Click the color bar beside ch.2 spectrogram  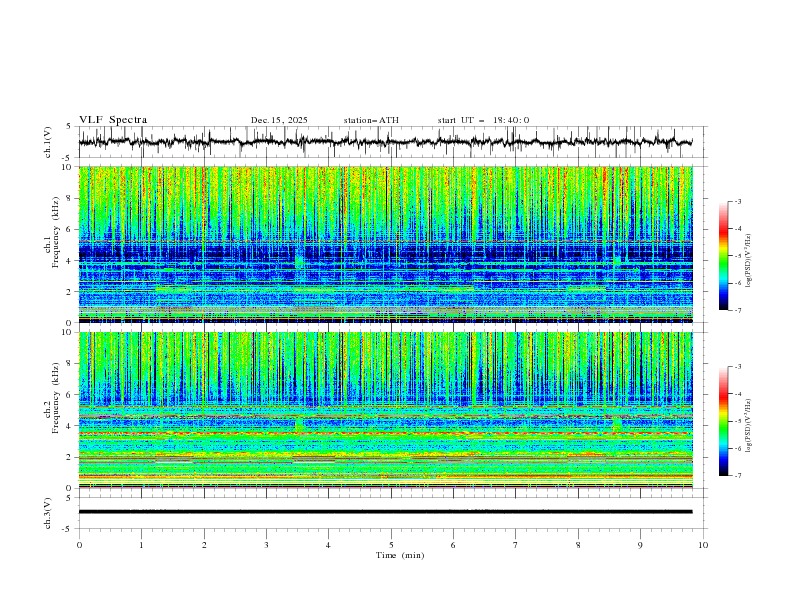coord(723,421)
